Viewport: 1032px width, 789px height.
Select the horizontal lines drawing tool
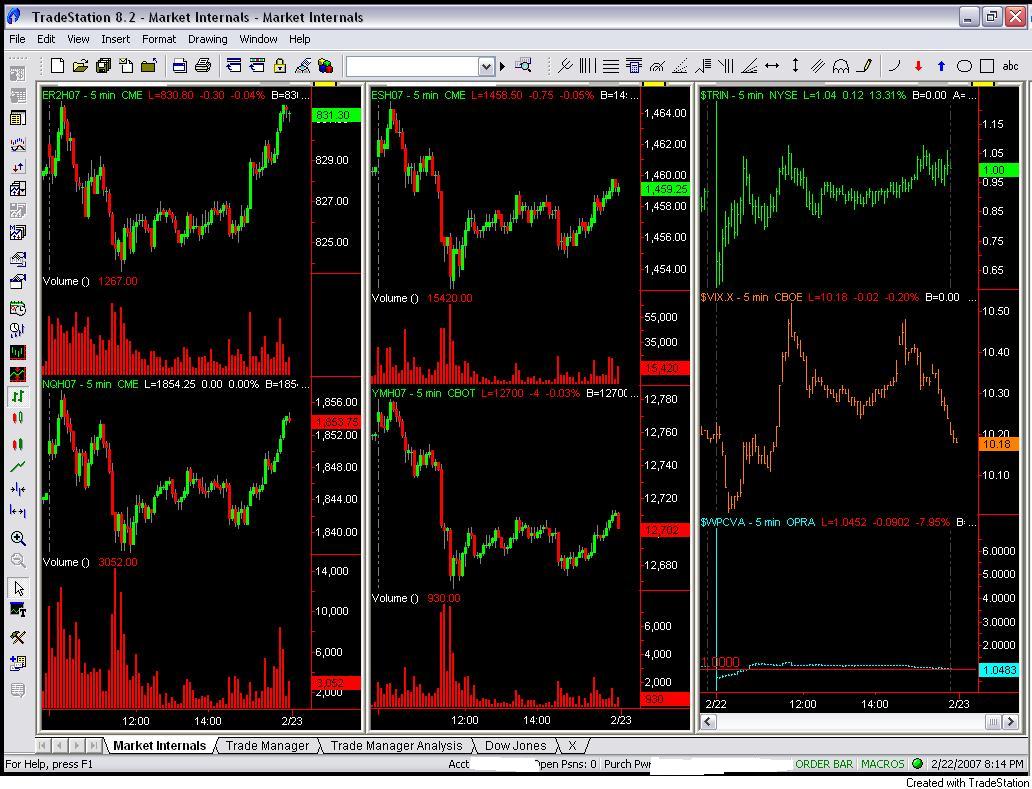611,65
